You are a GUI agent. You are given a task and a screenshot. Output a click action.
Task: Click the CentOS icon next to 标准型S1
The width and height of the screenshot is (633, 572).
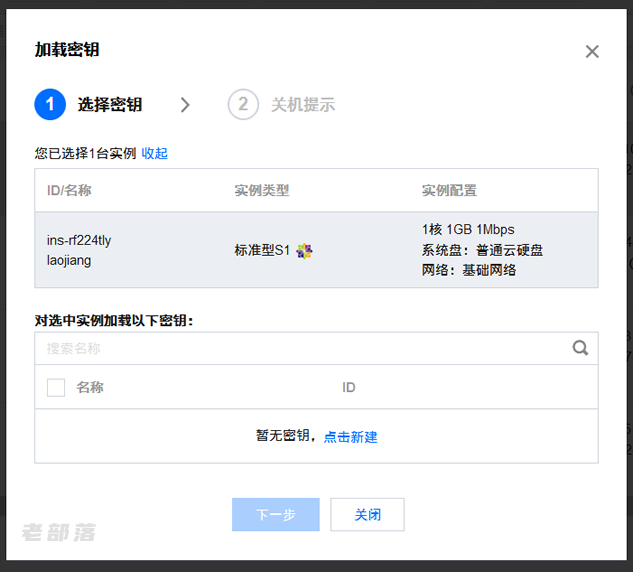click(304, 251)
